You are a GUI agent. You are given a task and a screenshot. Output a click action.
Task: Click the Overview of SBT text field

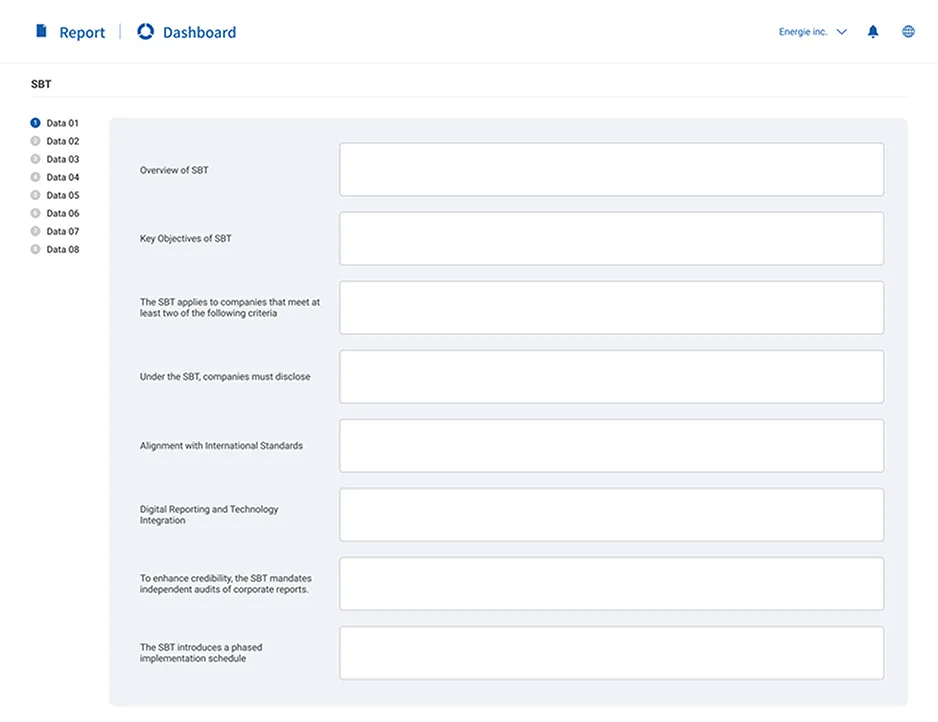tap(611, 169)
